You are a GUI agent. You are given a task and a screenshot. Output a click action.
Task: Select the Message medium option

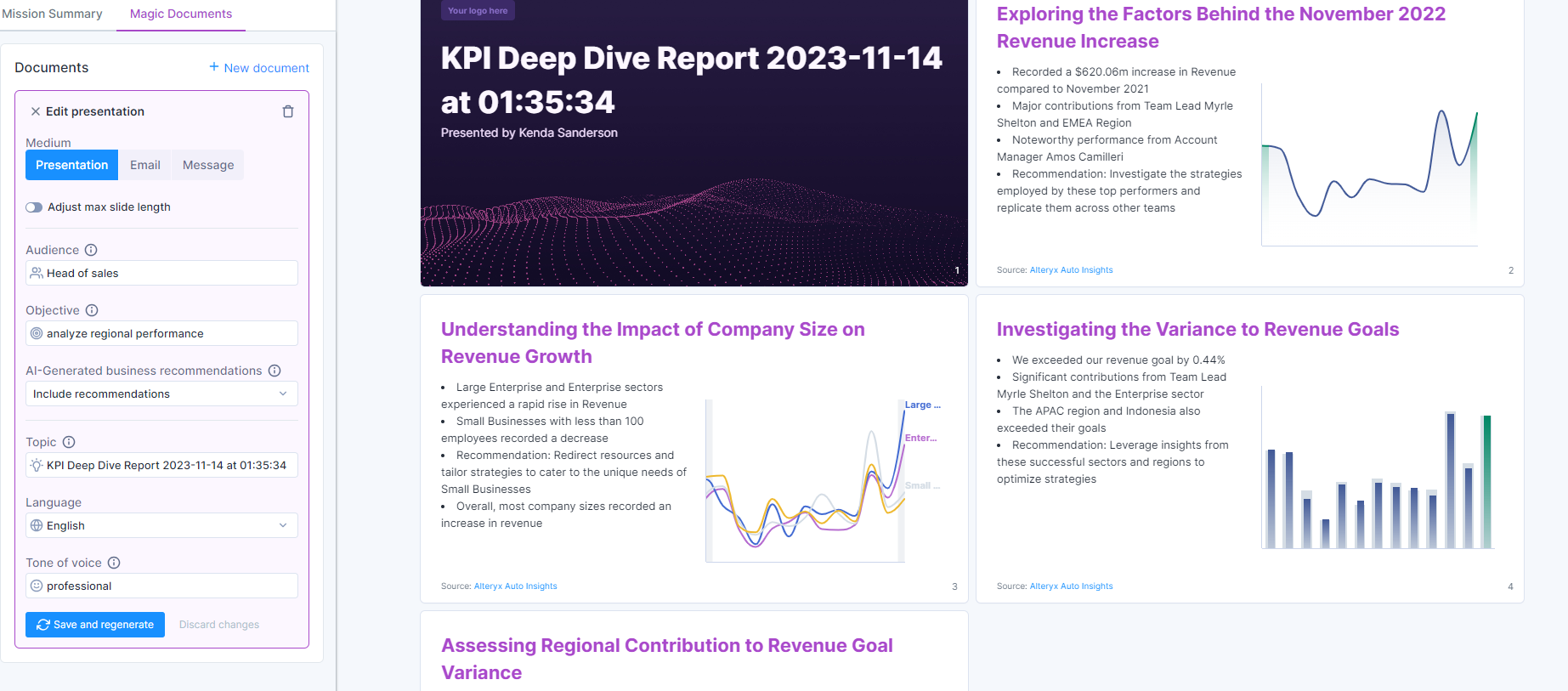pyautogui.click(x=208, y=165)
